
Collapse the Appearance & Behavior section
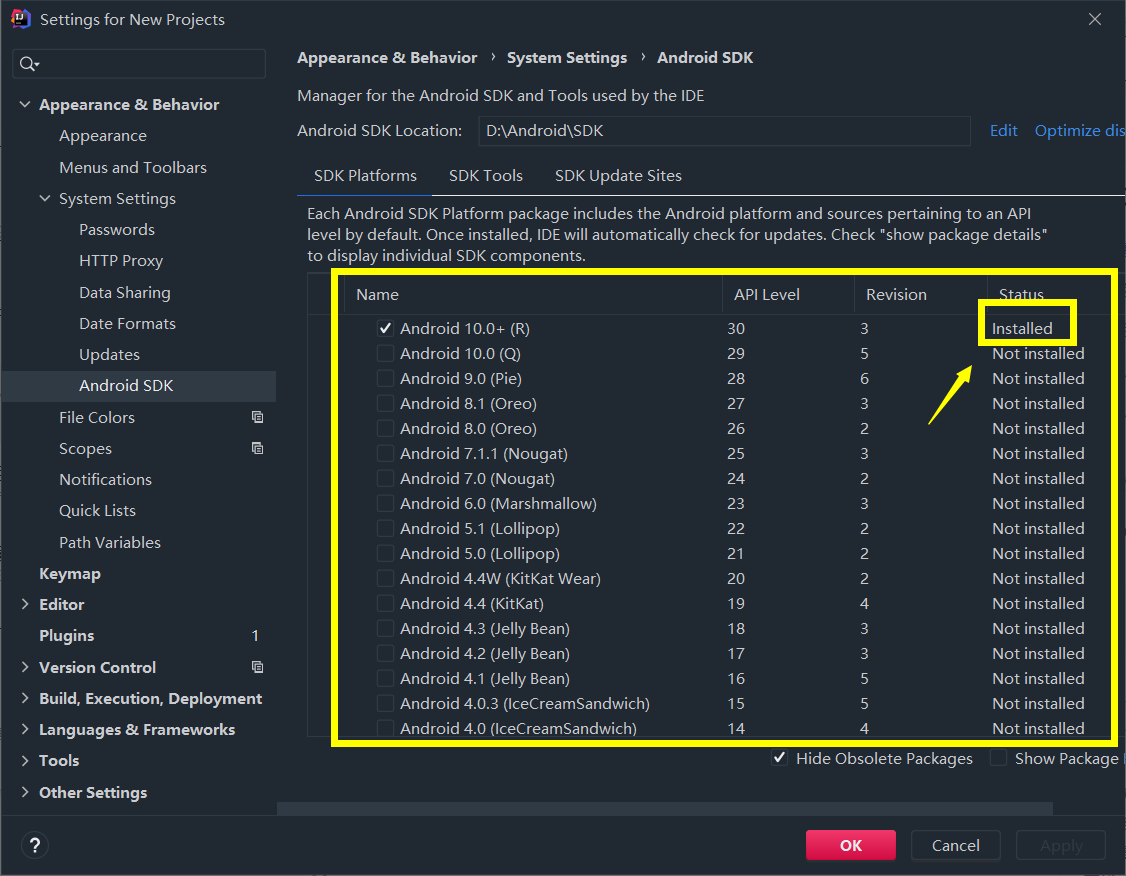point(24,104)
